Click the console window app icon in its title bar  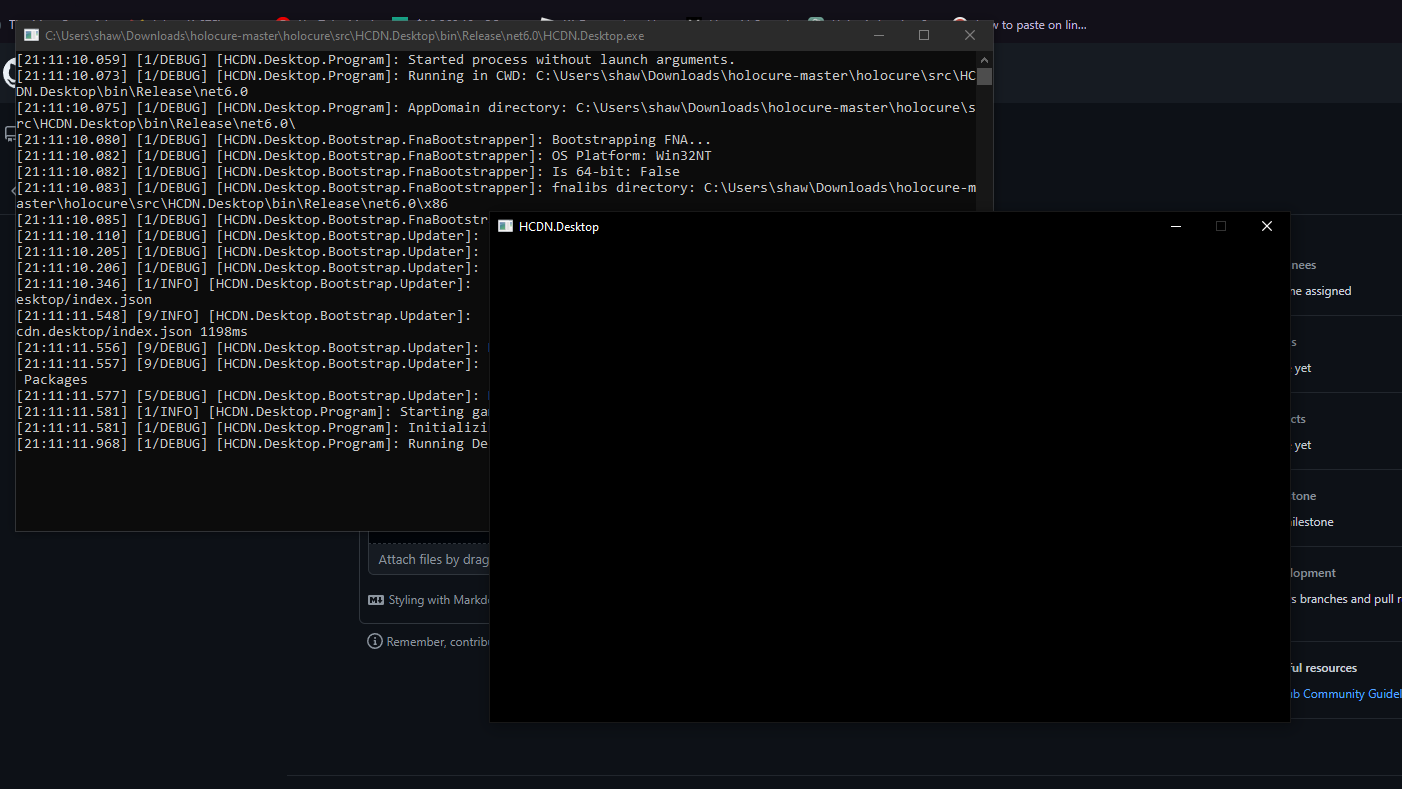coord(31,35)
